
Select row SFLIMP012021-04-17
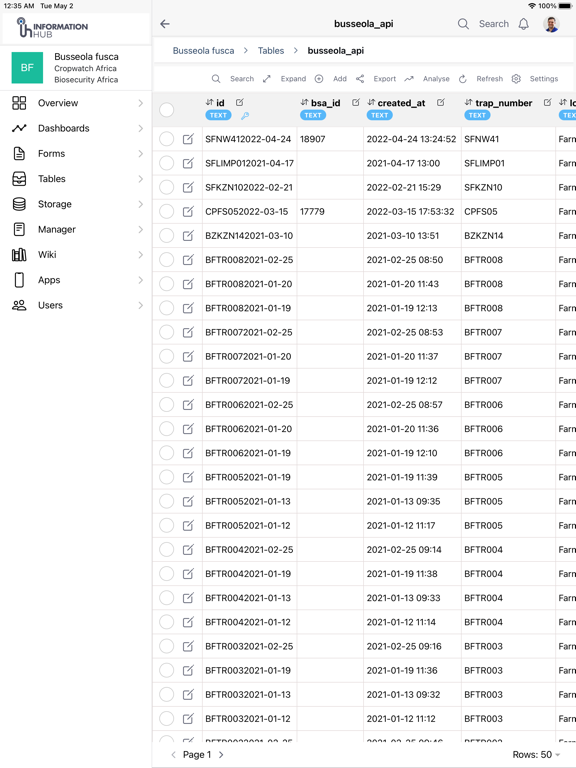pos(167,163)
